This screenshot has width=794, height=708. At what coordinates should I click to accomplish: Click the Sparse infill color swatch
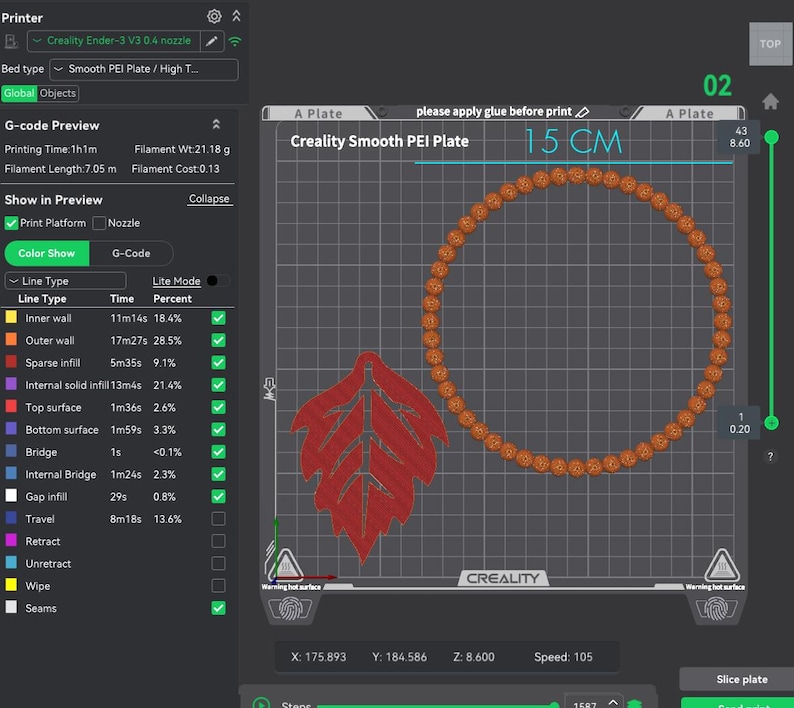11,362
